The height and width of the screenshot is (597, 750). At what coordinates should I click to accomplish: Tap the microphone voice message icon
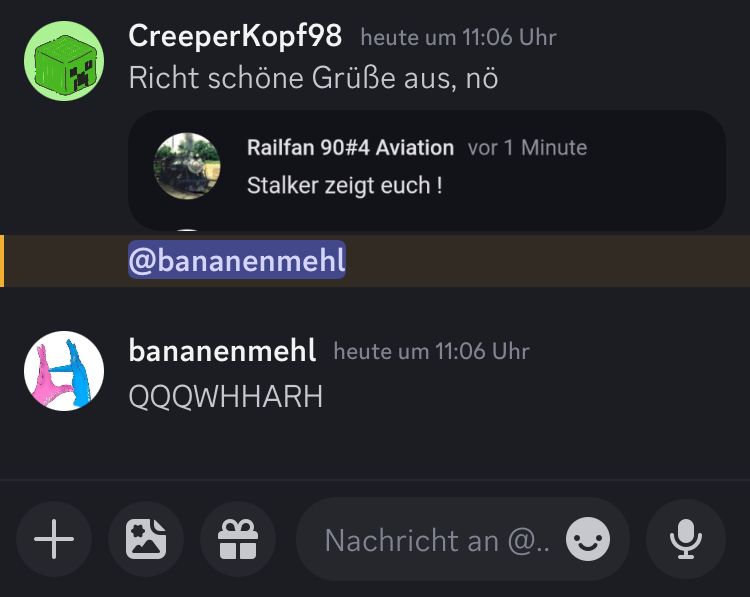(x=686, y=539)
